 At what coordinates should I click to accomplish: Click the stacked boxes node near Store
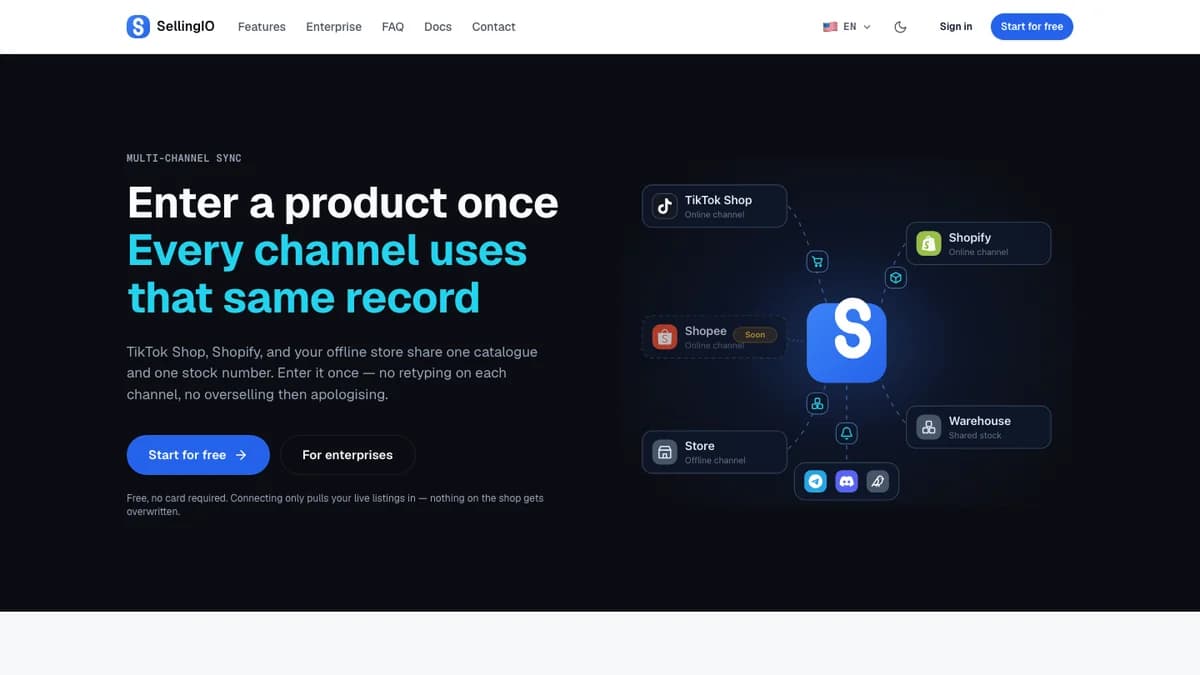point(817,404)
